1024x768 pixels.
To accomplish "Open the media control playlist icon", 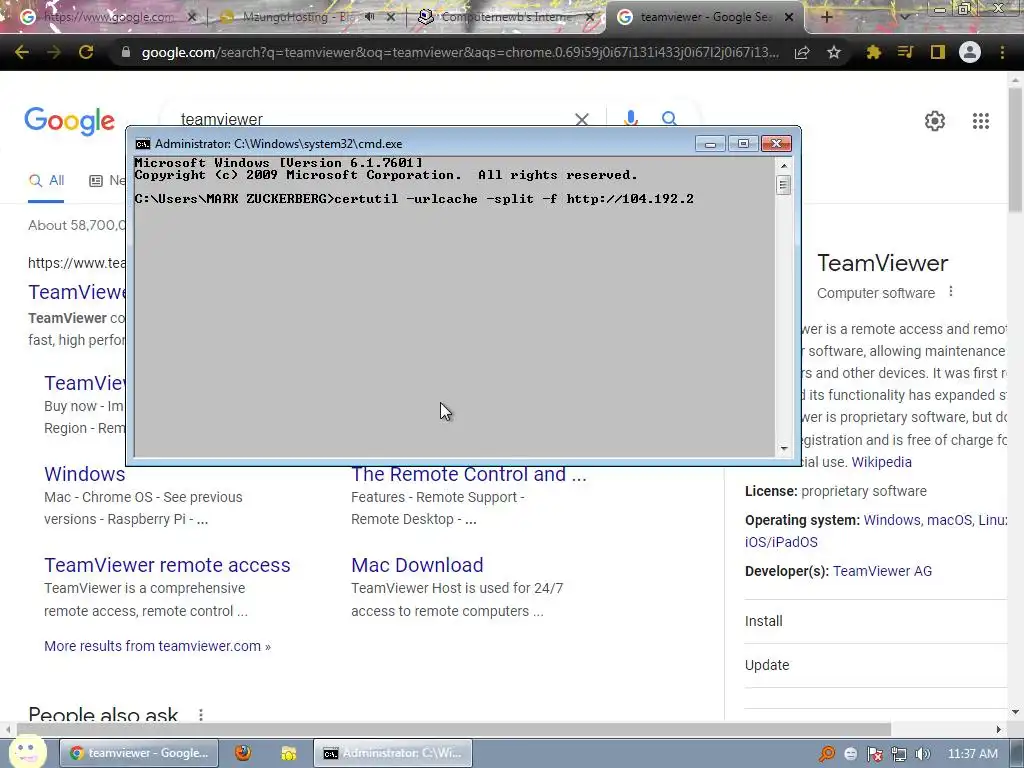I will click(x=905, y=52).
